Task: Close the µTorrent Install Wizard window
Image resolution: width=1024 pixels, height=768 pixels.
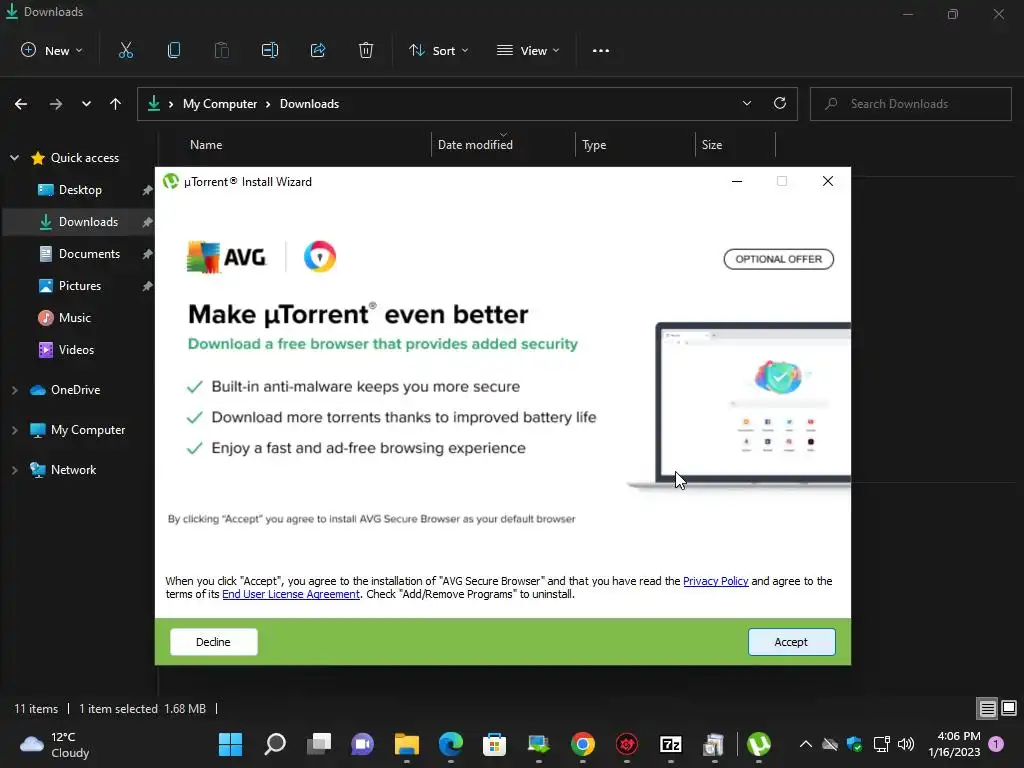Action: (x=827, y=181)
